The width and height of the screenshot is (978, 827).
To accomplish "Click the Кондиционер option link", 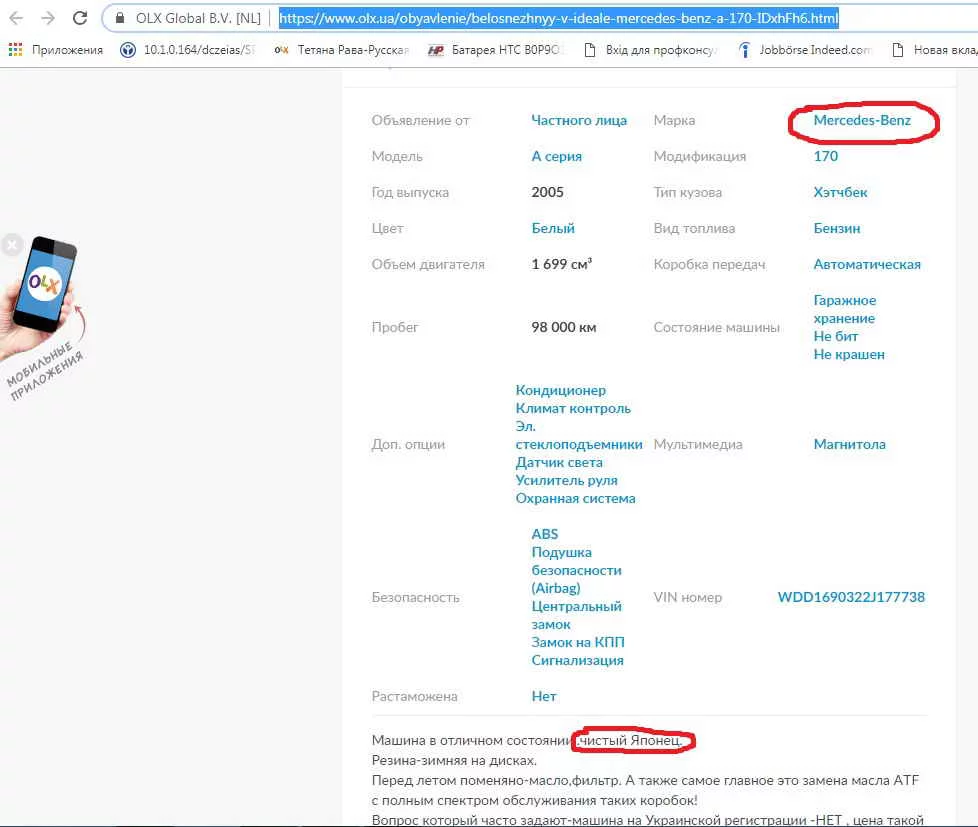I will [560, 390].
